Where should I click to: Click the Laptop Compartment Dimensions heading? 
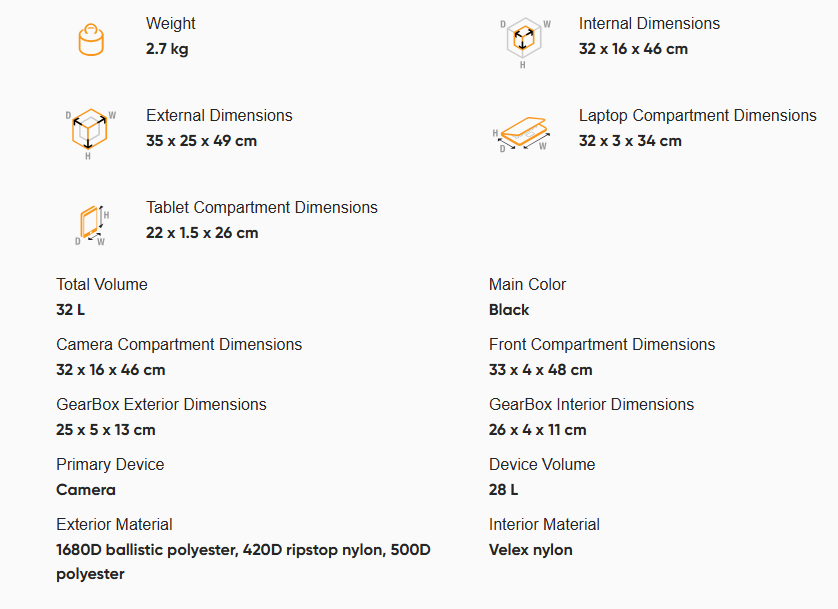coord(697,115)
